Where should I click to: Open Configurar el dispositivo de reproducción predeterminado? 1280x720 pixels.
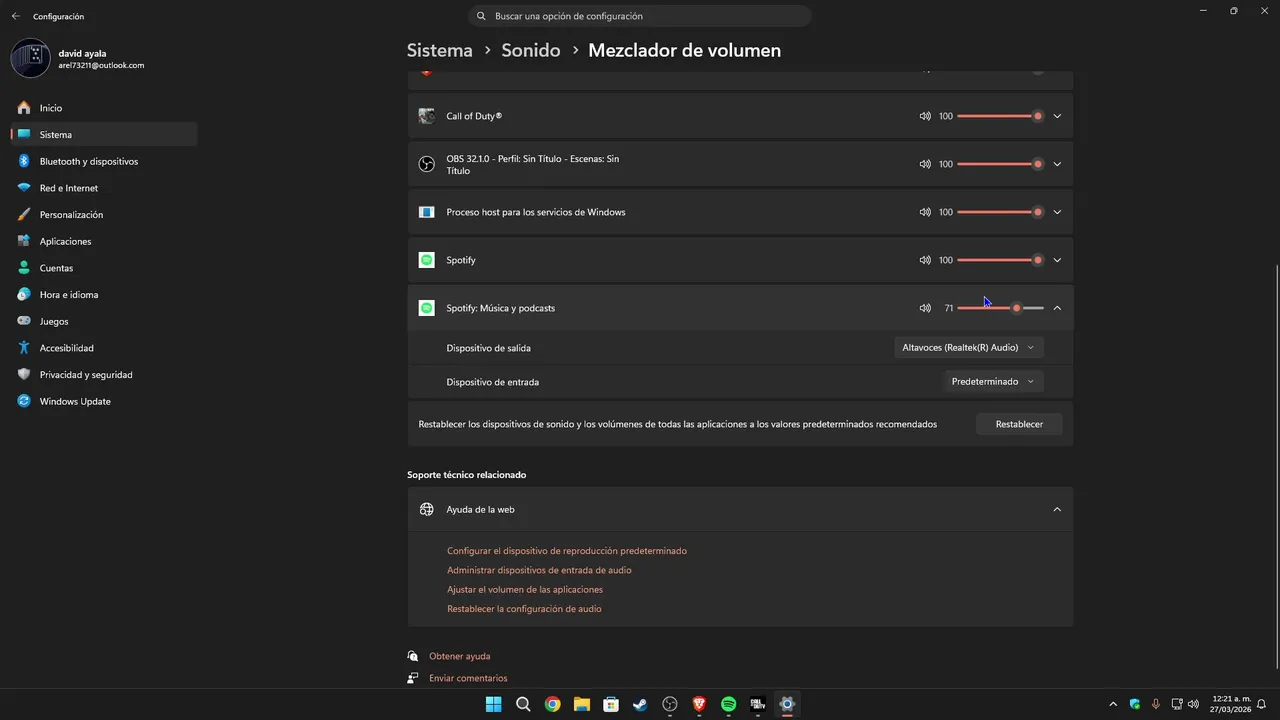(567, 551)
